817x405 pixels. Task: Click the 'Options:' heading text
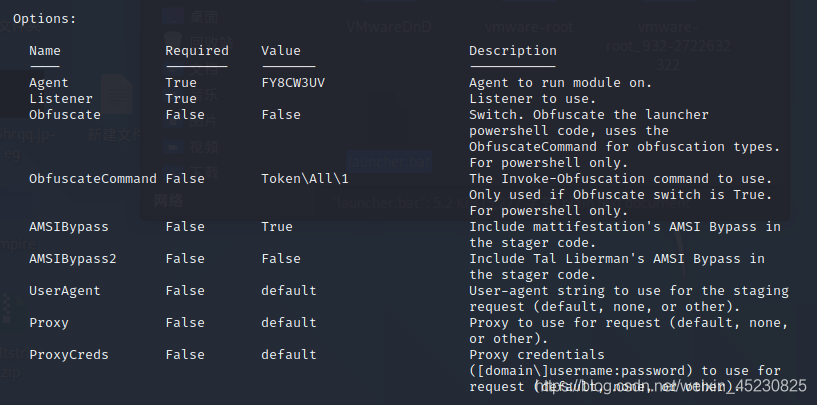(x=44, y=19)
